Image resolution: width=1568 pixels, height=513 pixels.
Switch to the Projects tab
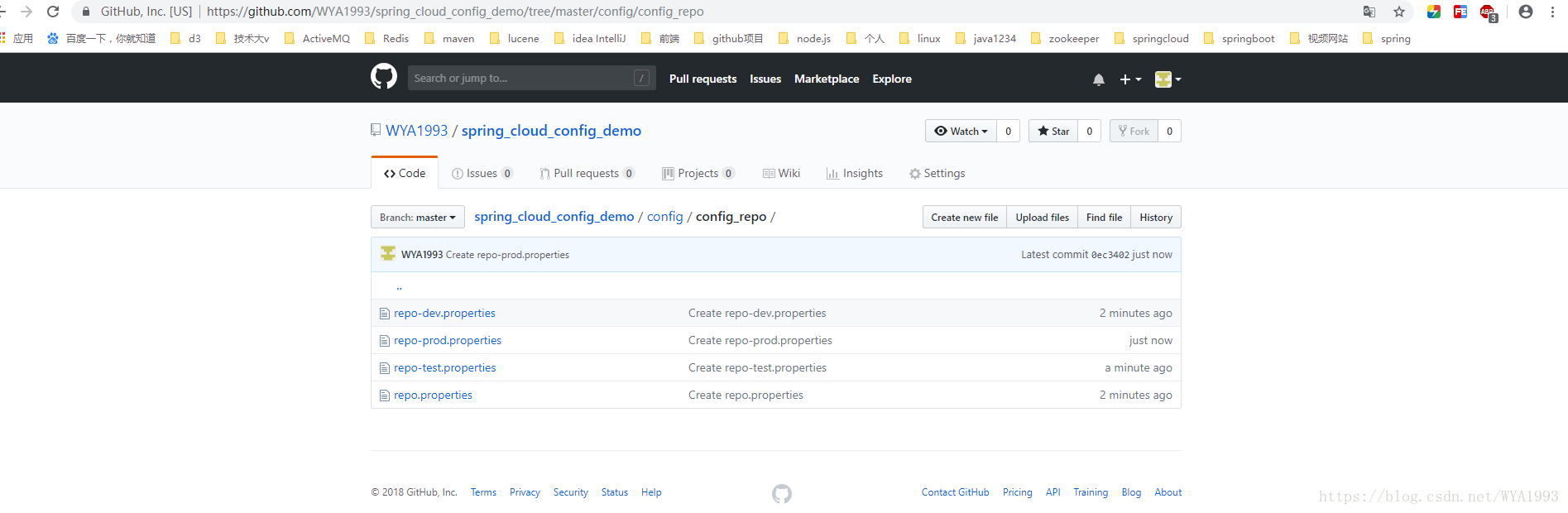[x=698, y=173]
